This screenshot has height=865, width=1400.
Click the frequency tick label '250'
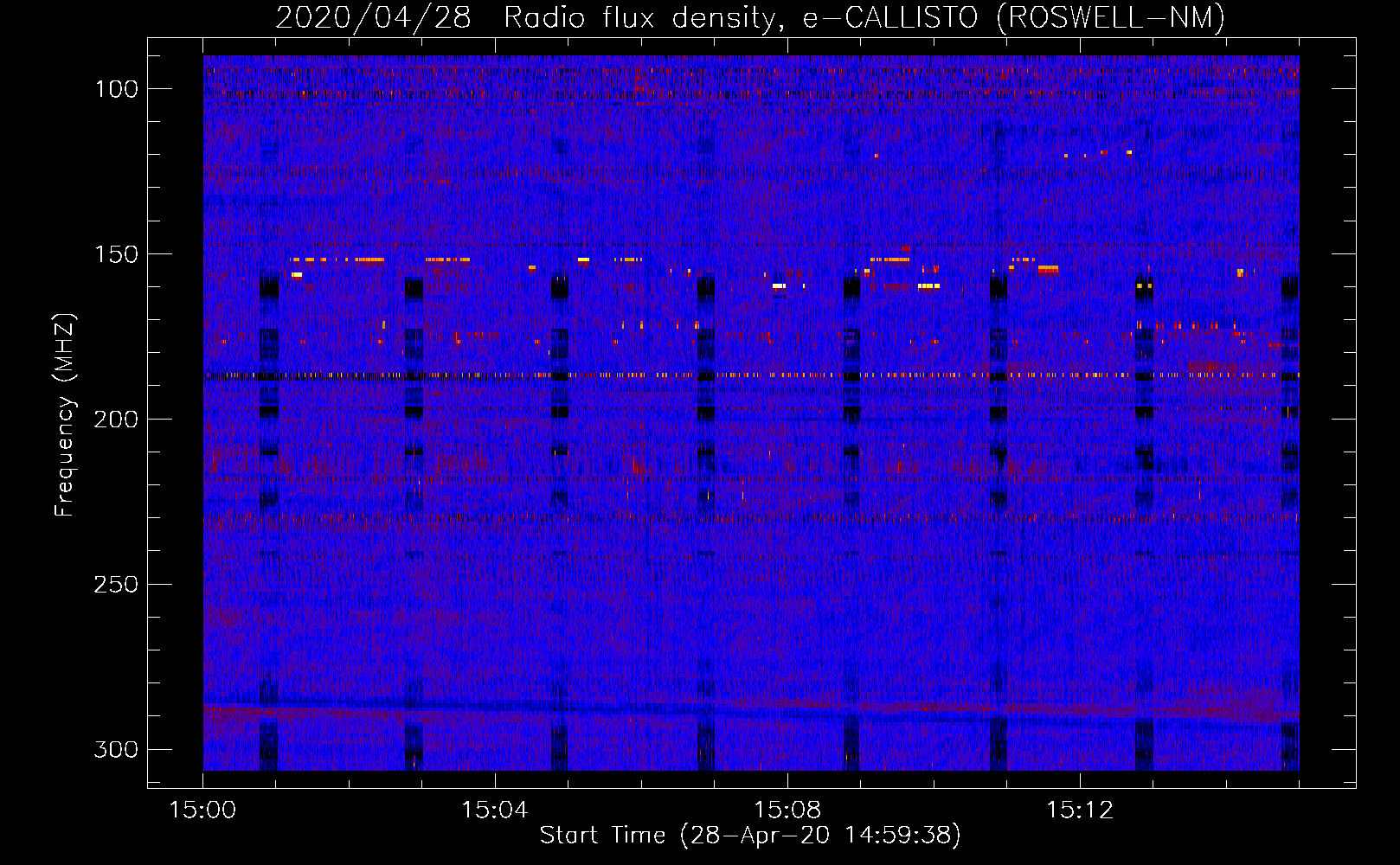116,585
